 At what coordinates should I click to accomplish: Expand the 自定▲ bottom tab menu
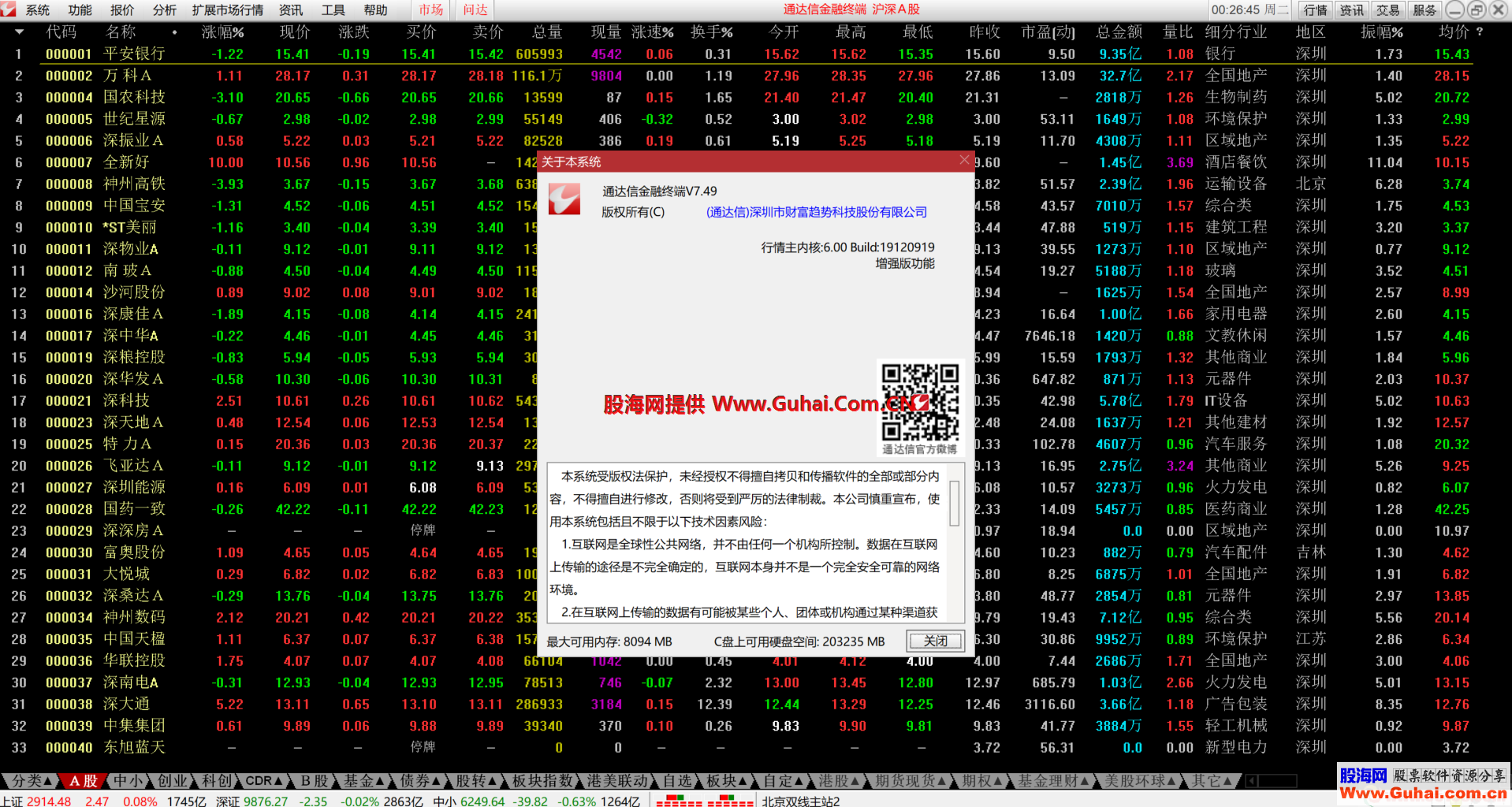784,781
